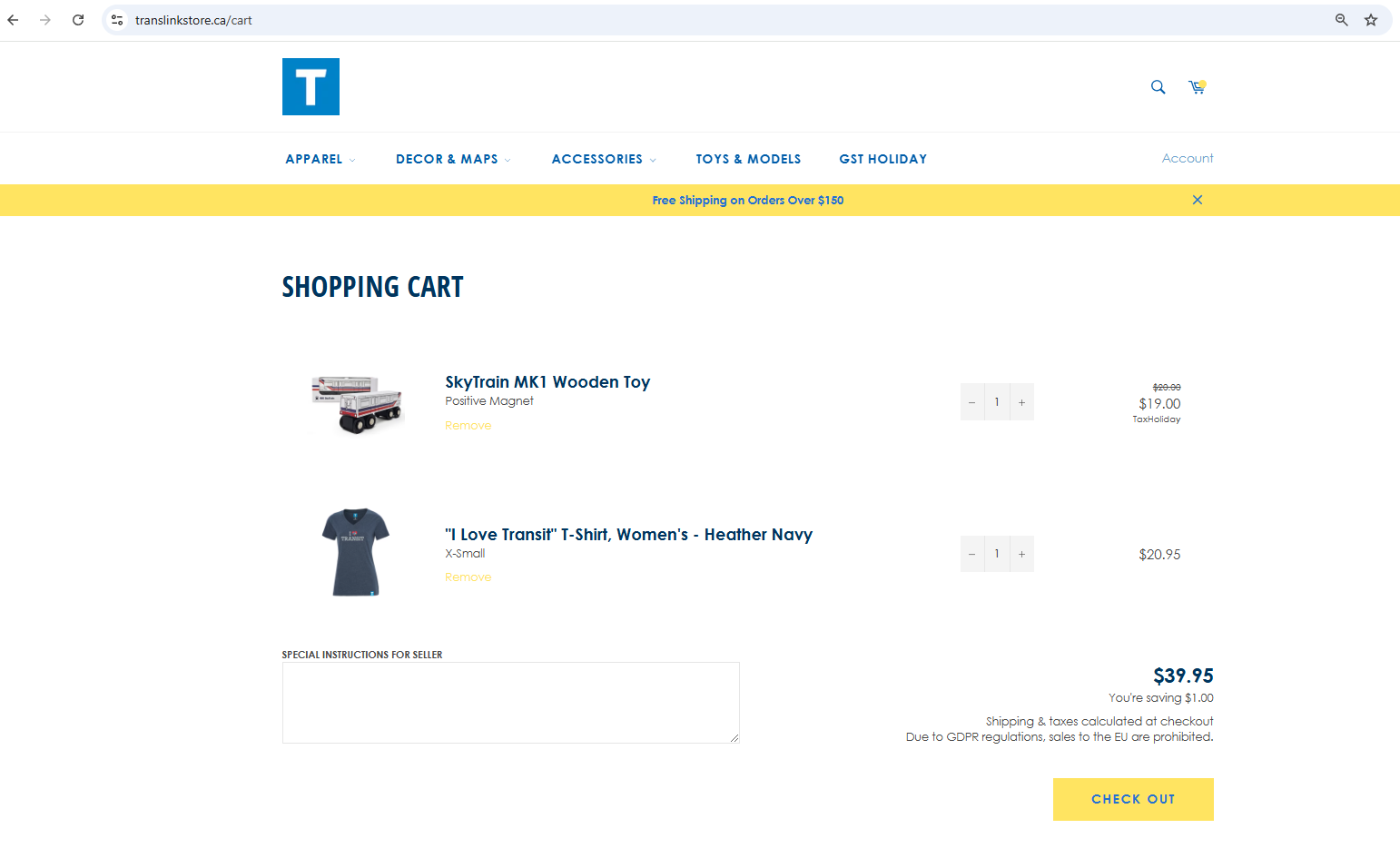The width and height of the screenshot is (1400, 868).
Task: Open the TOYS & MODELS section
Action: point(748,158)
